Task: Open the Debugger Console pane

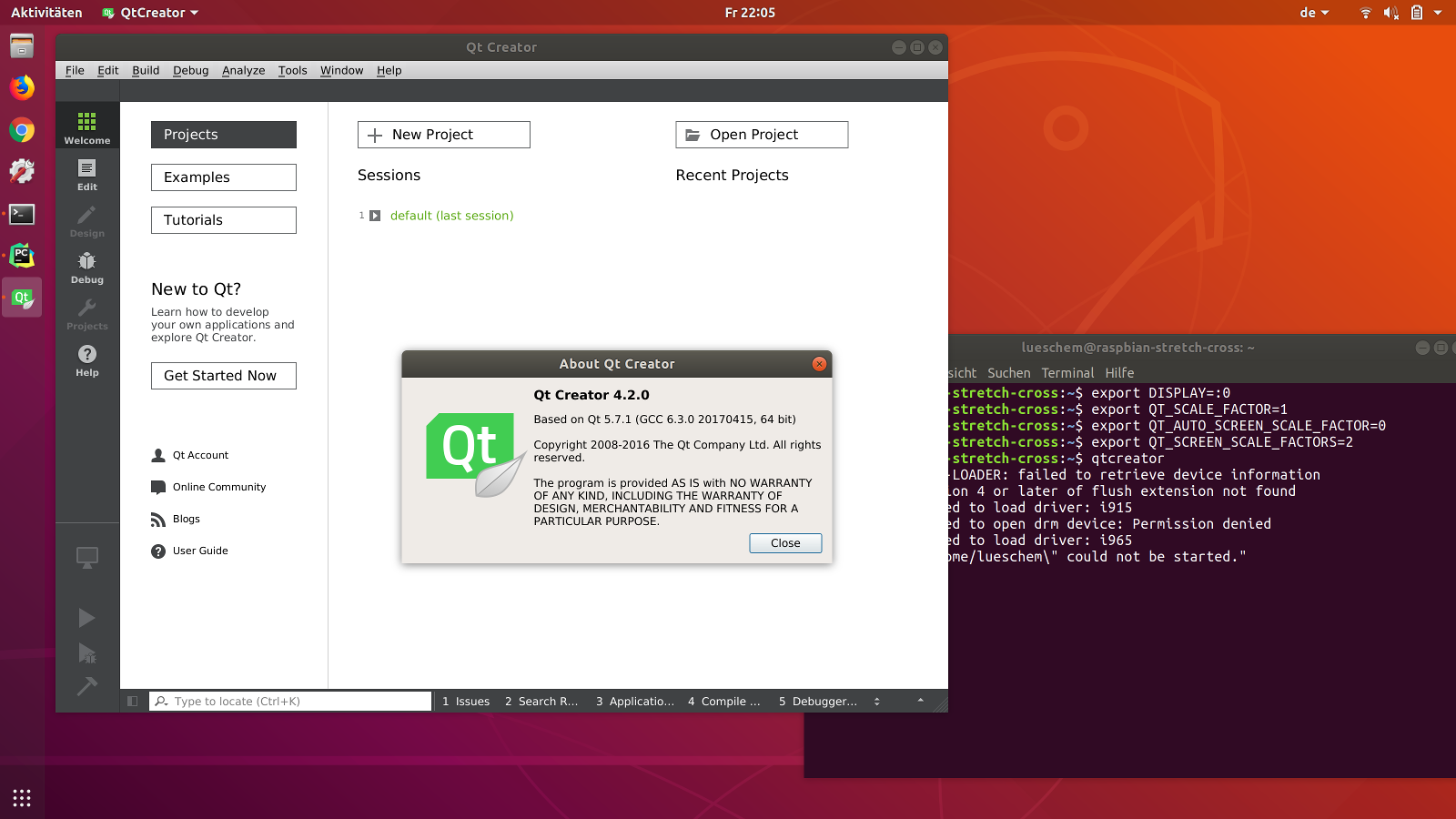Action: tap(818, 702)
